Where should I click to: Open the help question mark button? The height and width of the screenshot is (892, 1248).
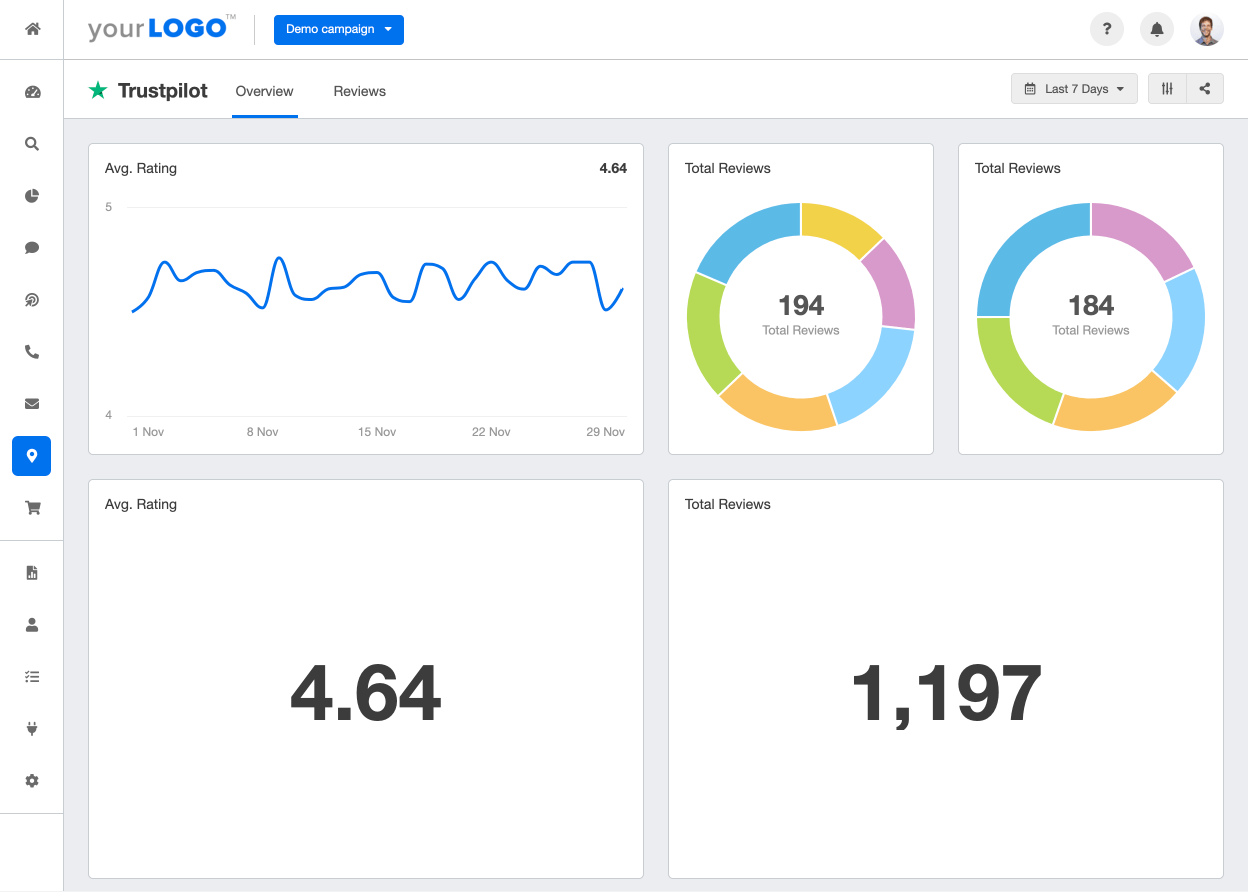click(x=1107, y=29)
